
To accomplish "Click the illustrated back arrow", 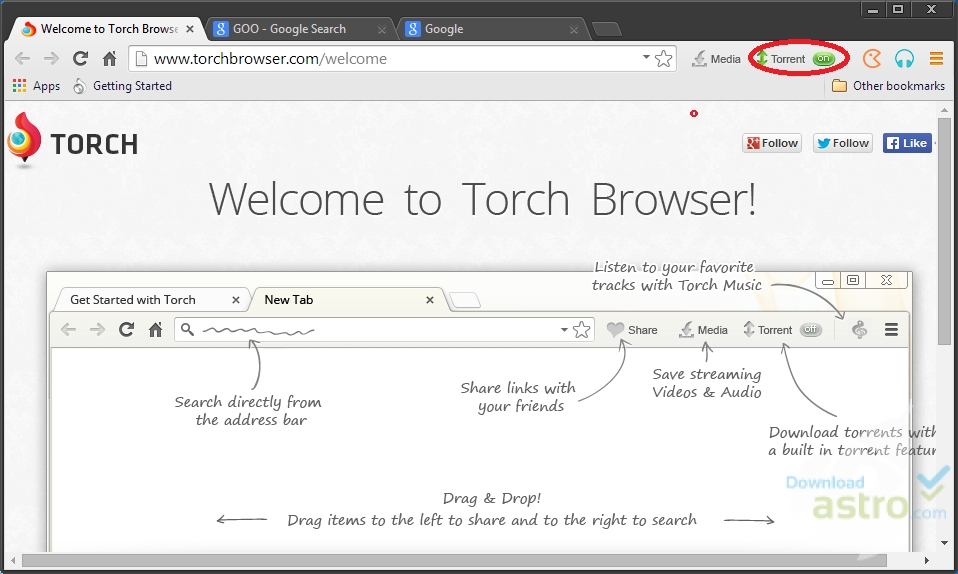I will click(68, 330).
